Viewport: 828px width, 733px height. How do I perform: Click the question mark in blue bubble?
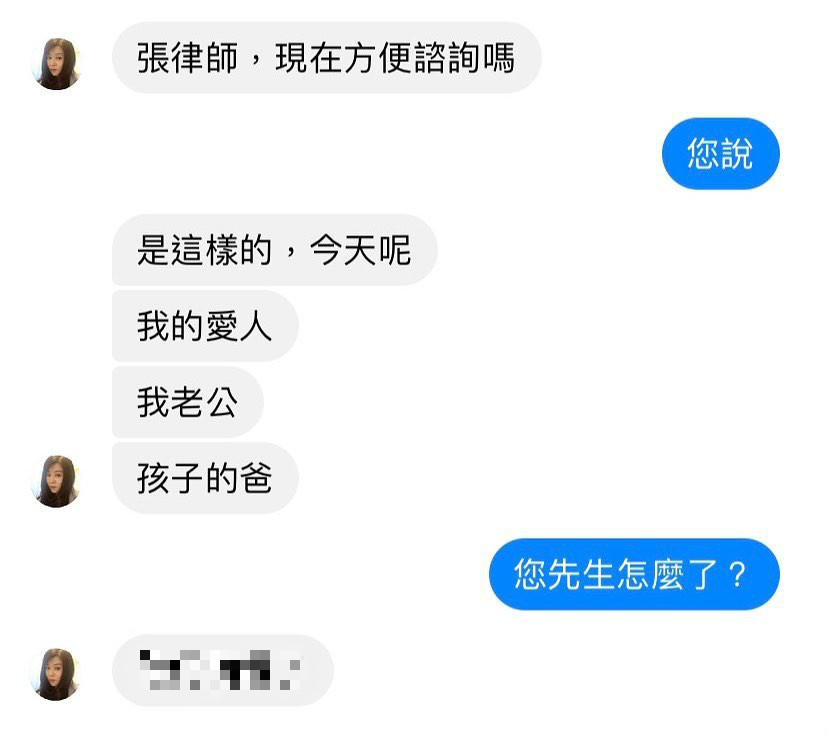pyautogui.click(x=737, y=575)
